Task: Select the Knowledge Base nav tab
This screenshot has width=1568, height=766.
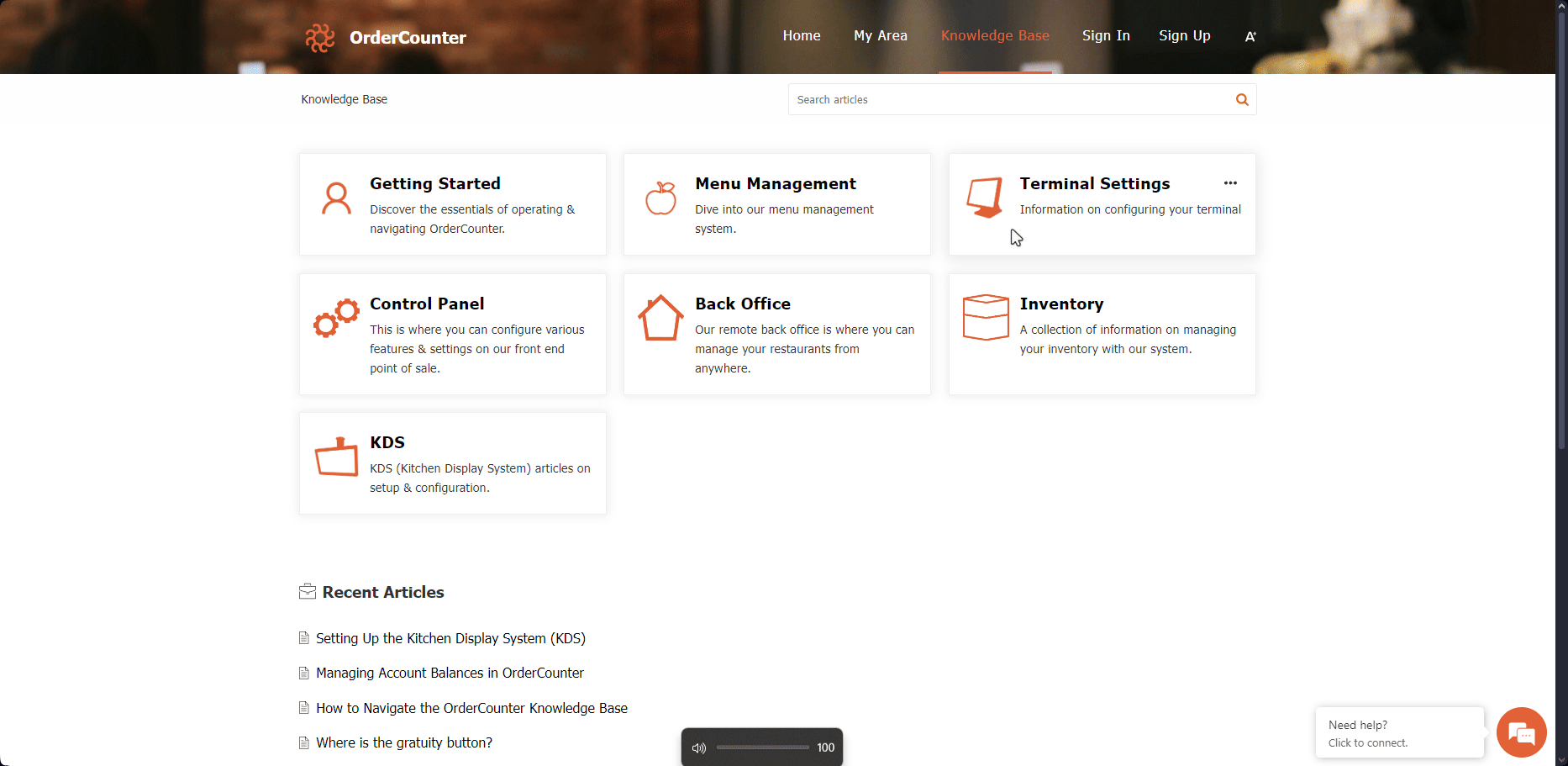Action: click(x=995, y=35)
